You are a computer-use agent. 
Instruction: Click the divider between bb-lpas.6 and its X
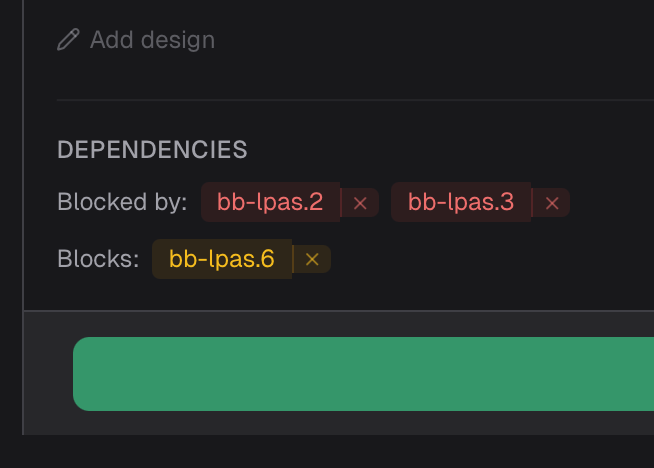[x=293, y=260]
